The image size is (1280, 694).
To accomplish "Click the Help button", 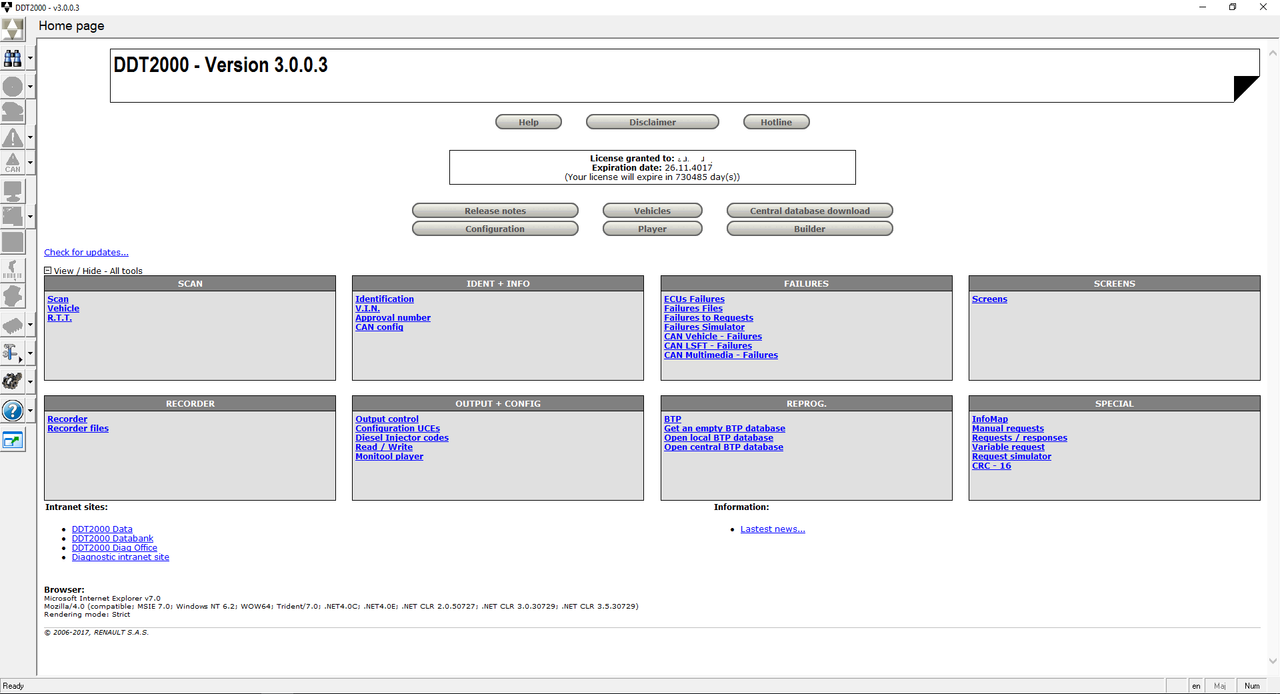I will (x=528, y=122).
